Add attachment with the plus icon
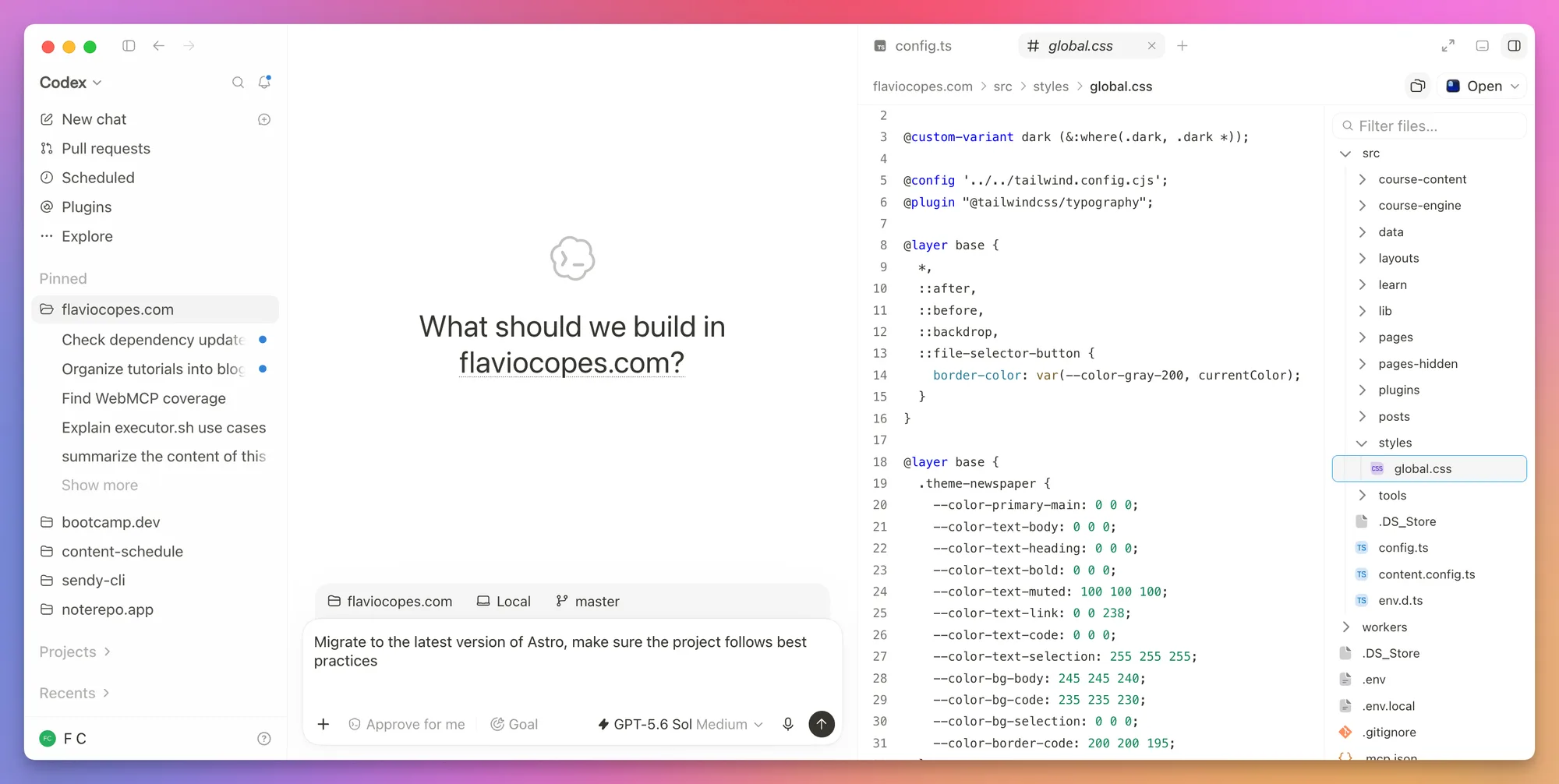This screenshot has width=1559, height=784. coord(323,724)
